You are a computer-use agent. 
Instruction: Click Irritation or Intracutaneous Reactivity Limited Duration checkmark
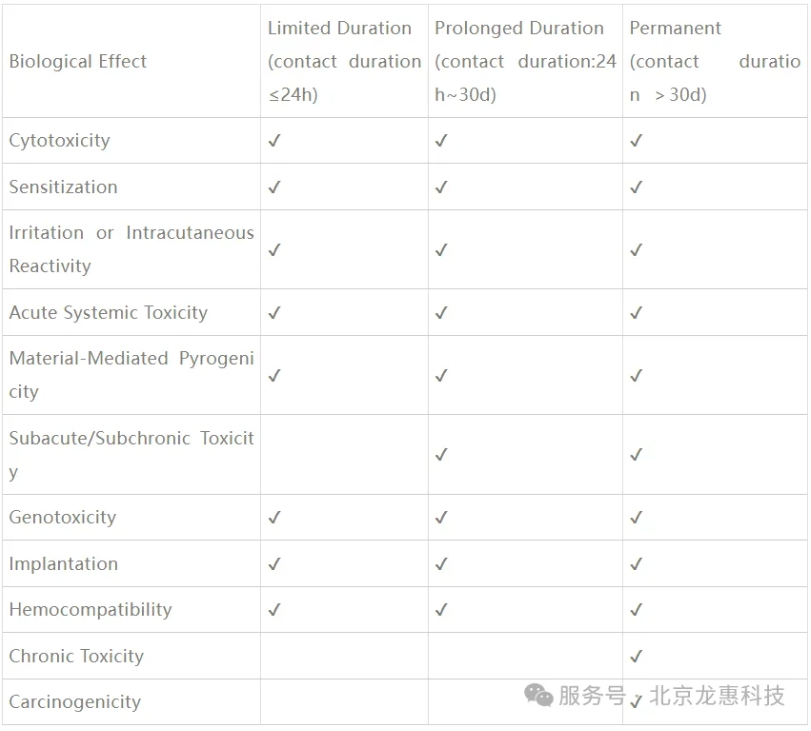pyautogui.click(x=274, y=250)
